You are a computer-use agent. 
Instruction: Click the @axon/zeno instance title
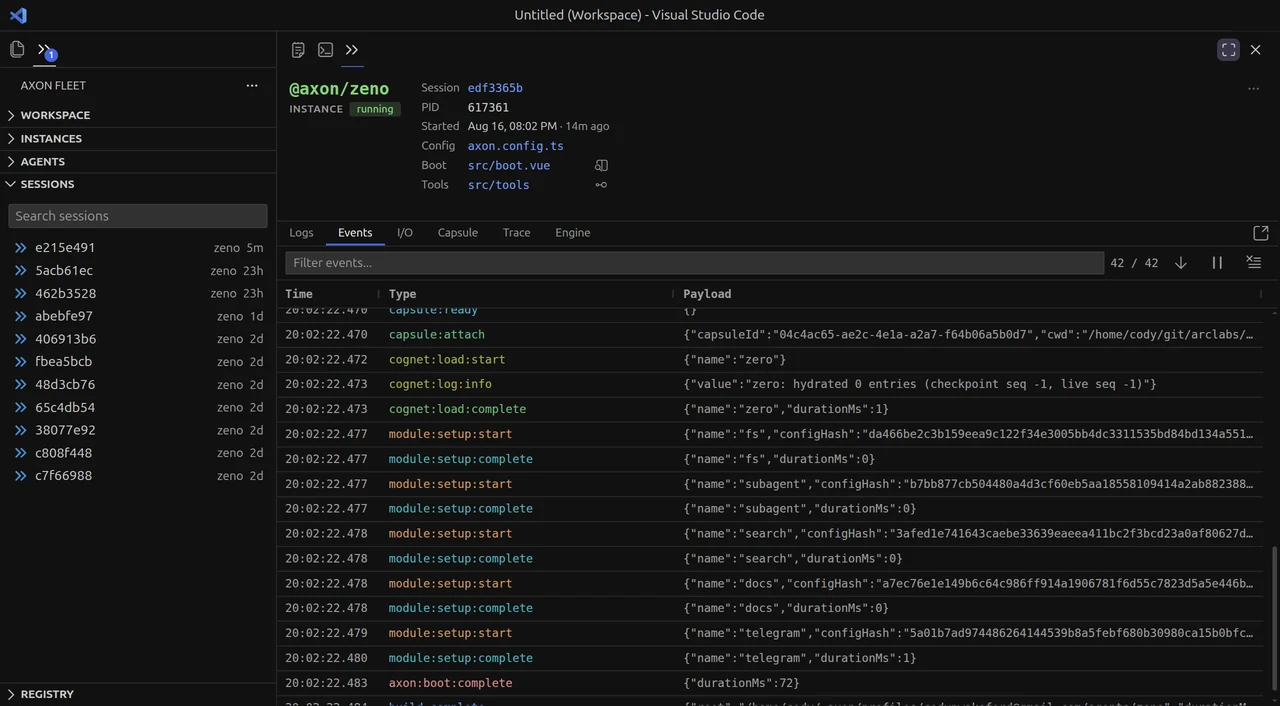pyautogui.click(x=339, y=89)
